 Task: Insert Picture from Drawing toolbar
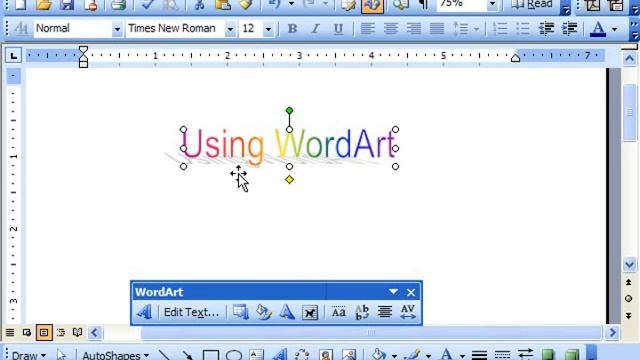(349, 355)
